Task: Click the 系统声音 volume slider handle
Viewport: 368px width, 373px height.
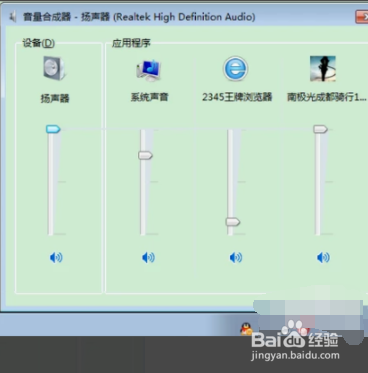Action: (145, 155)
